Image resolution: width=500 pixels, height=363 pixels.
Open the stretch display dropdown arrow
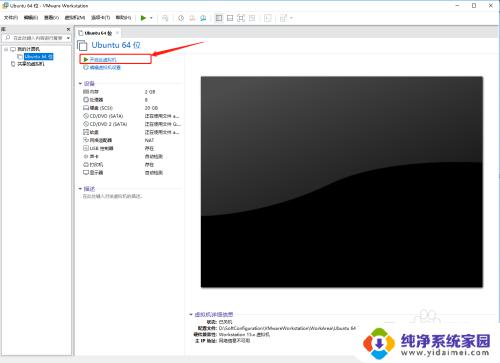click(x=291, y=18)
